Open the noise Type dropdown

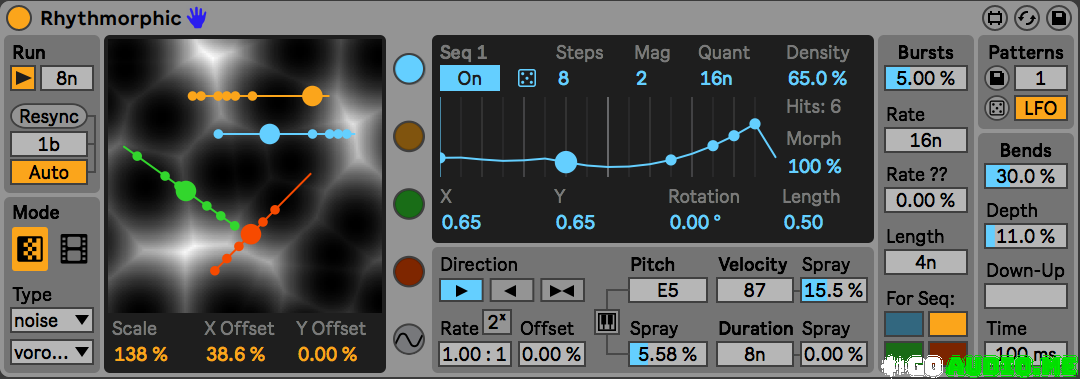(52, 320)
